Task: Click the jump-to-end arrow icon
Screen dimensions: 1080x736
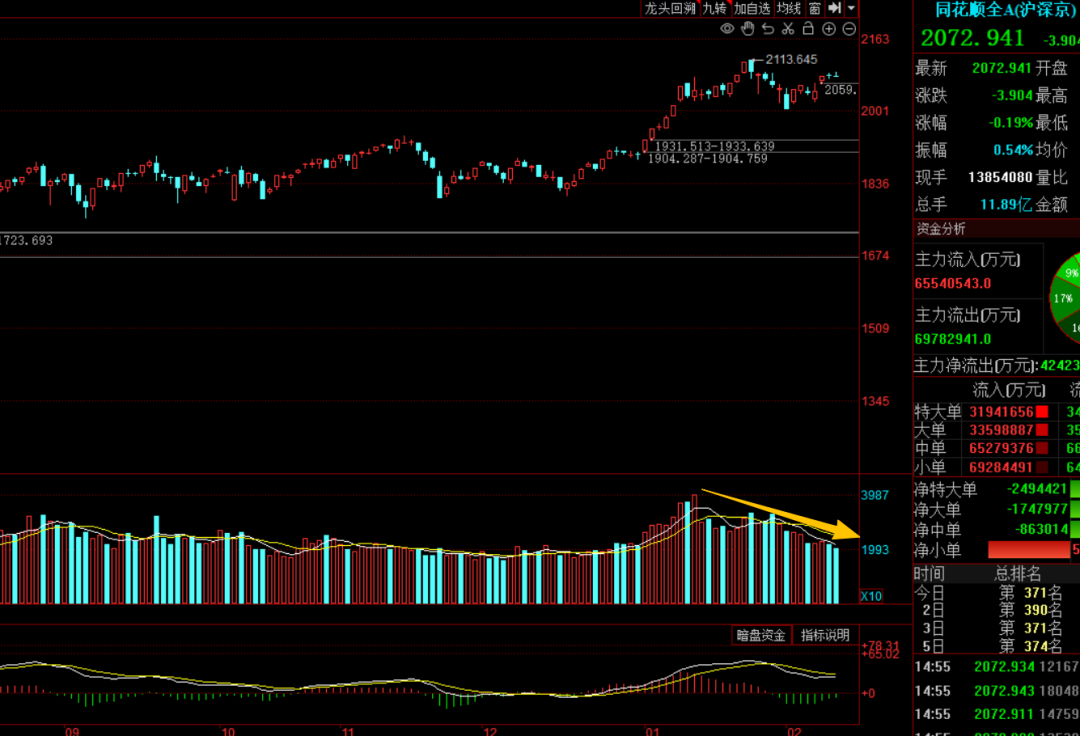Action: [834, 8]
